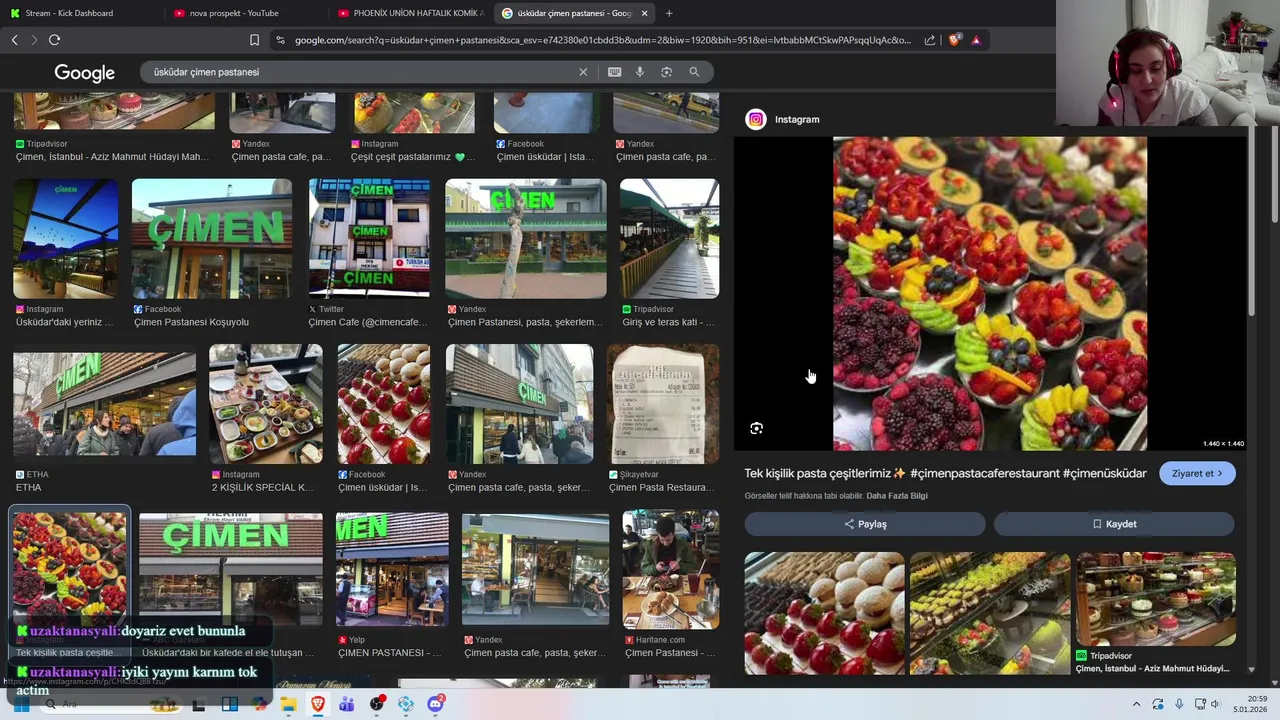1280x720 pixels.
Task: Open site settings icon in address bar
Action: click(280, 40)
